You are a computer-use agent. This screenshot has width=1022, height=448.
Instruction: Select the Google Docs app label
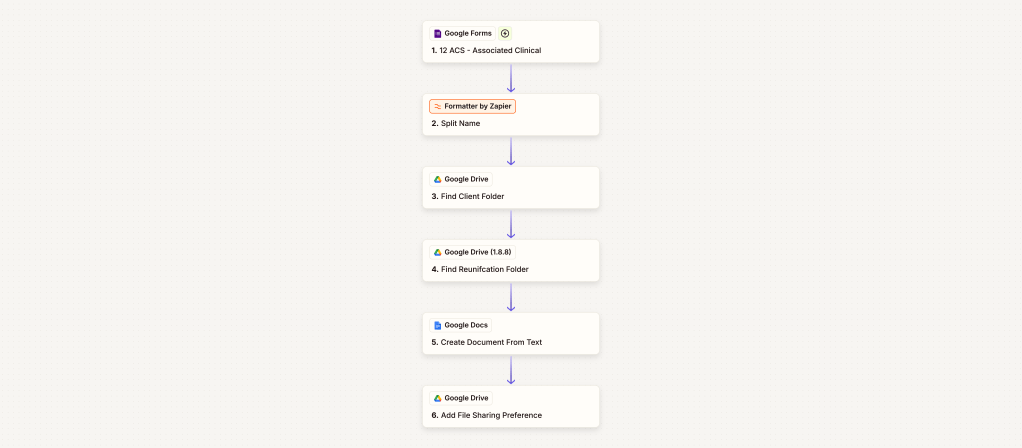466,325
